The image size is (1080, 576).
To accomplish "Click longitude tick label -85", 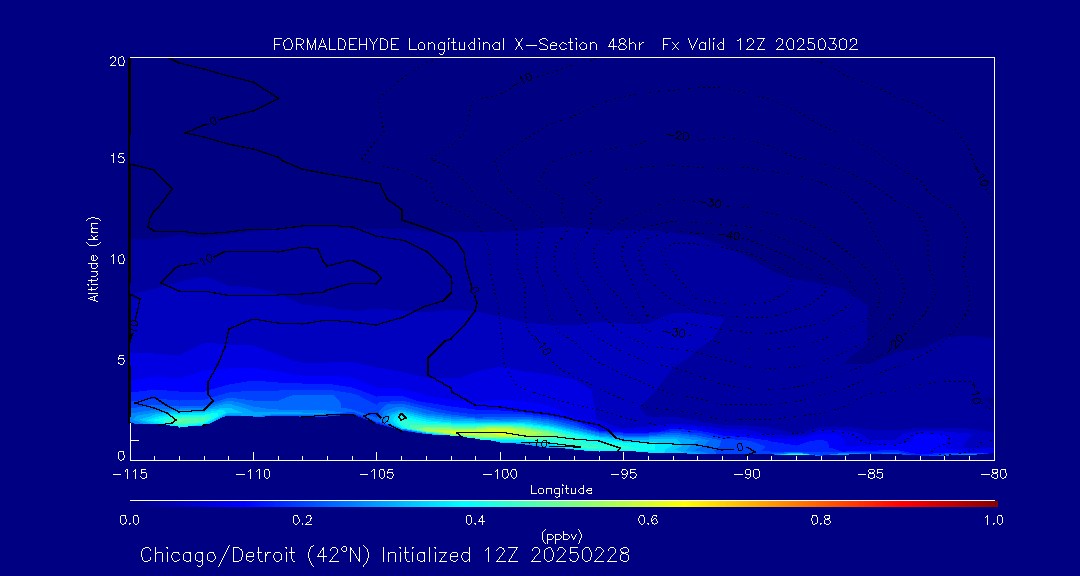I will [871, 474].
